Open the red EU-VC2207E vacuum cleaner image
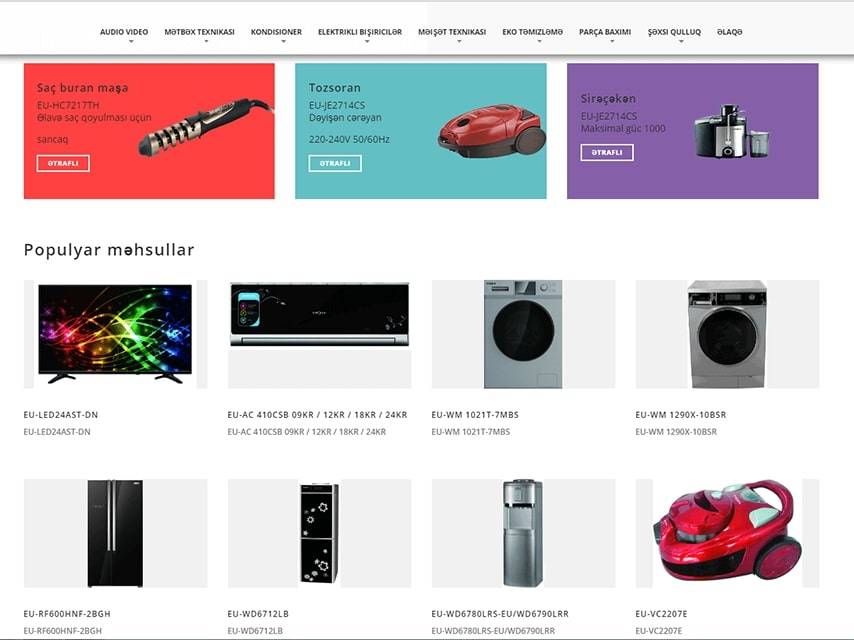This screenshot has width=854, height=640. tap(727, 533)
